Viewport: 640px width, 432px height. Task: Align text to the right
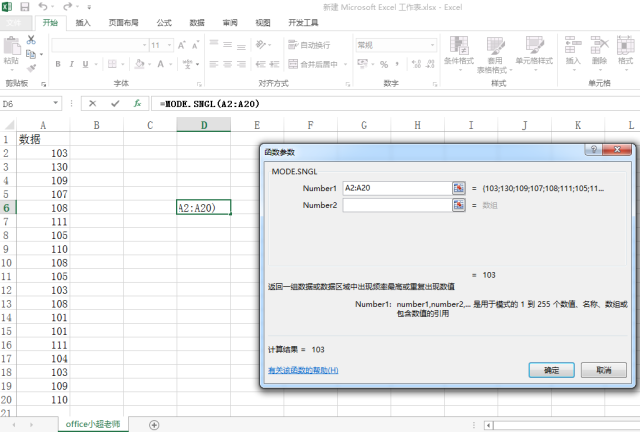coord(241,64)
